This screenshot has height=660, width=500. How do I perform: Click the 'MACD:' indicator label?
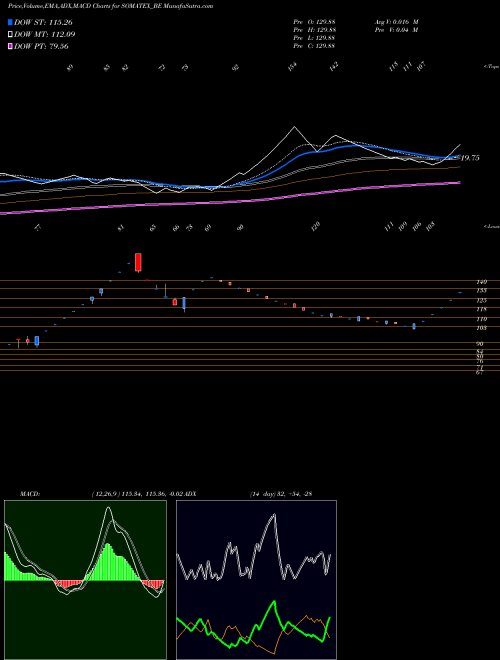(x=30, y=494)
